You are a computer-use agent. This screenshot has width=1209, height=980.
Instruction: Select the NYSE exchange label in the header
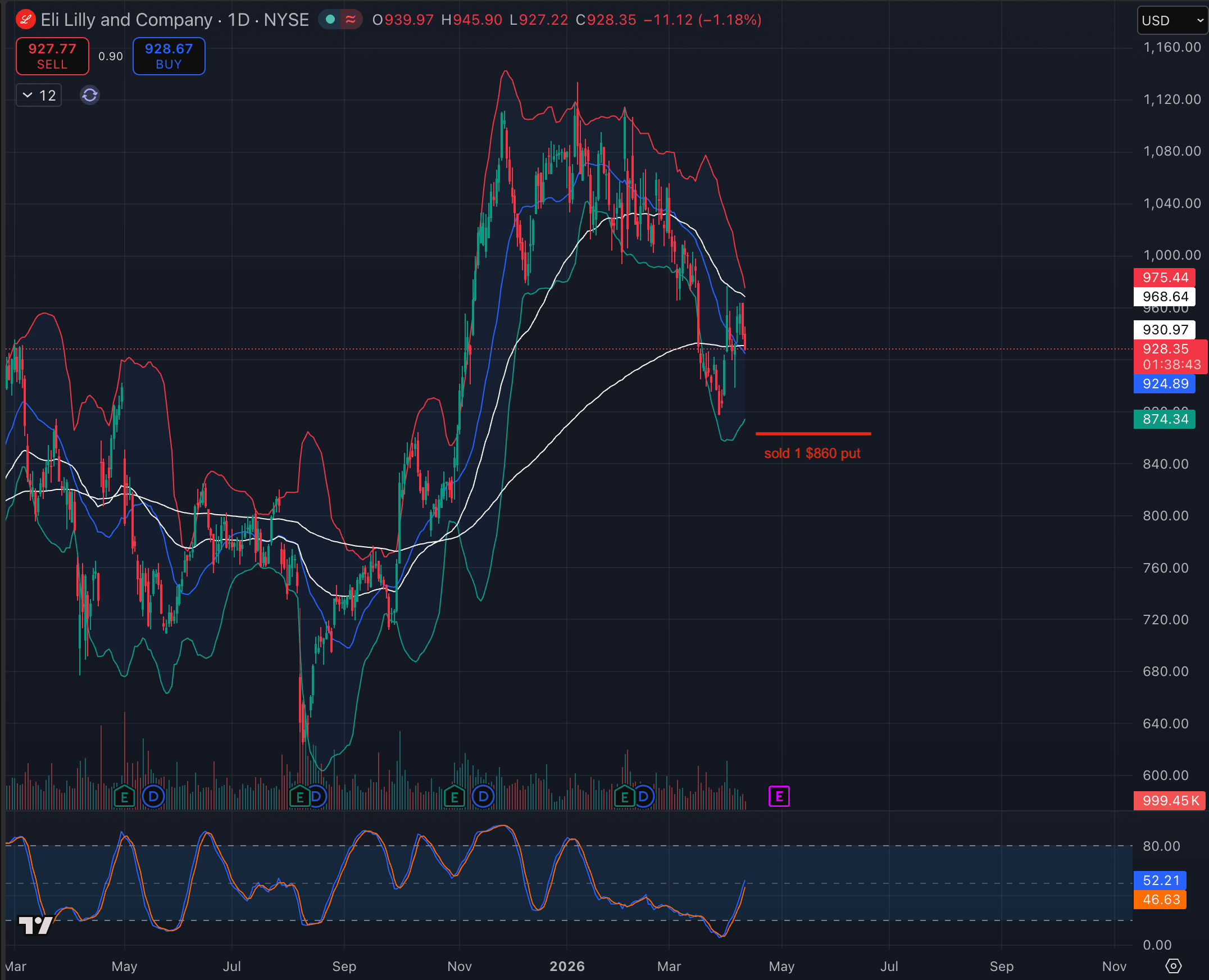286,19
